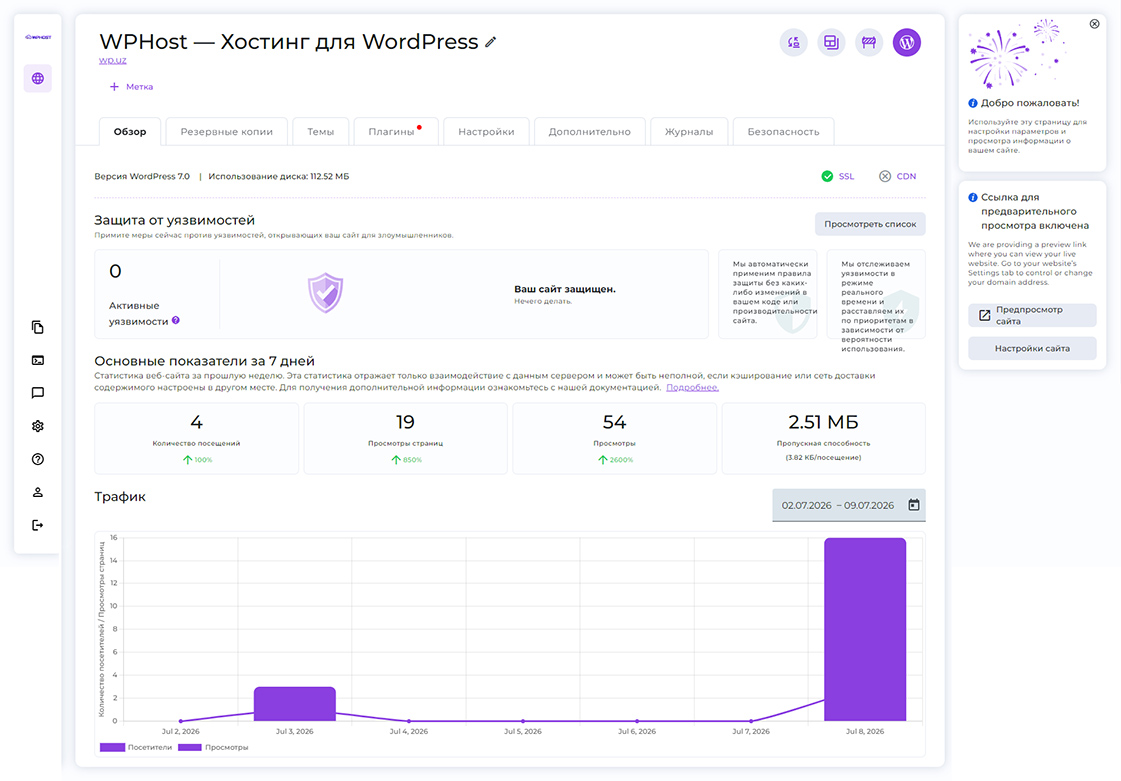Click the Защита от уязвимостей heading

pyautogui.click(x=174, y=220)
